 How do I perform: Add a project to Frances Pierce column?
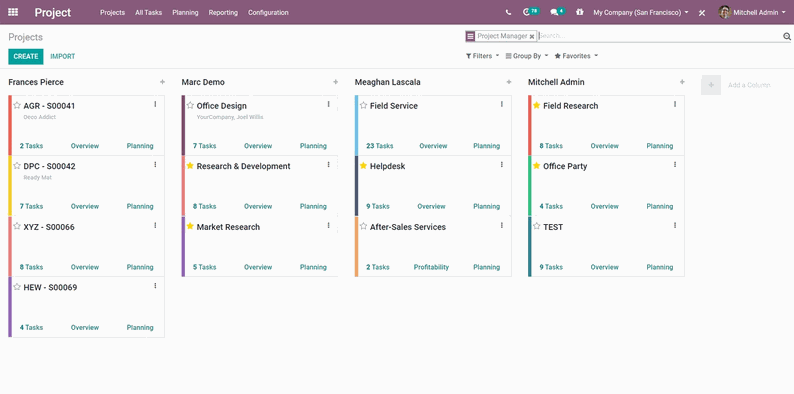[163, 82]
